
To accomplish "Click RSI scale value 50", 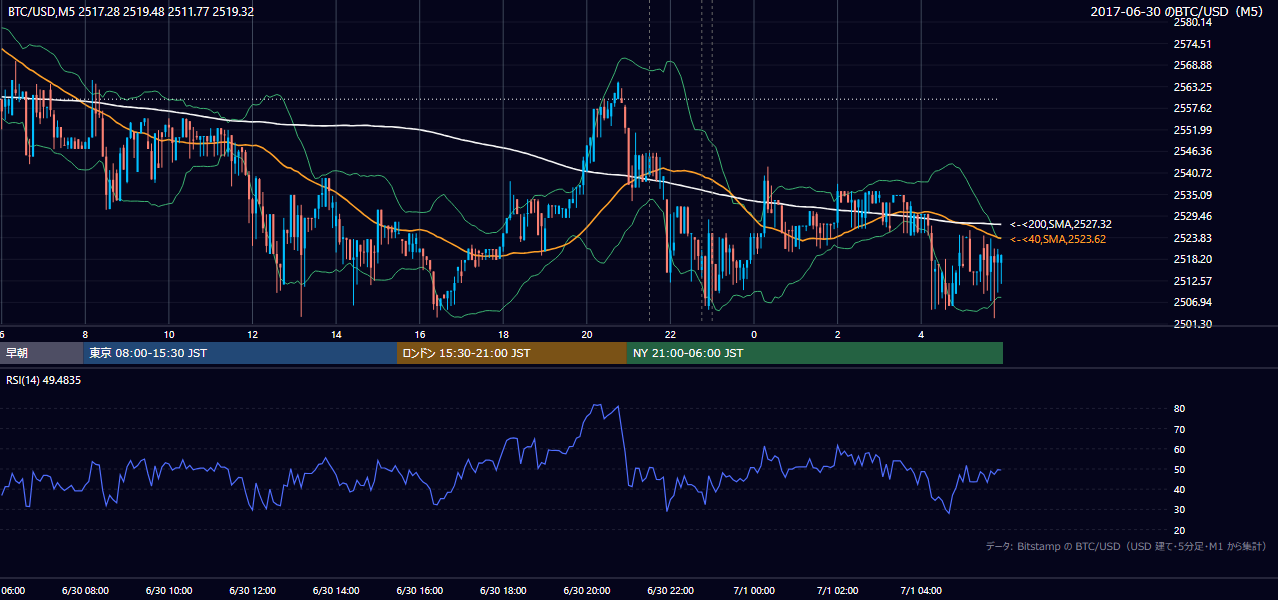I will coord(1179,469).
